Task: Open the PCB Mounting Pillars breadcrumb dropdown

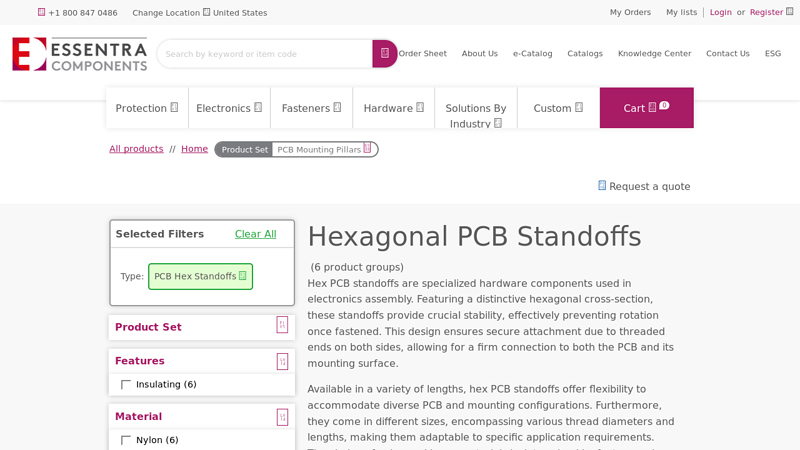Action: coord(367,149)
